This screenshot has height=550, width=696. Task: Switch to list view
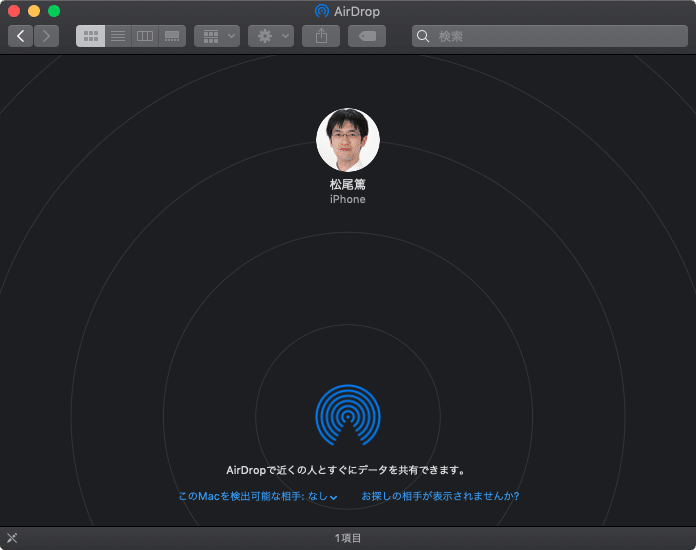click(118, 36)
